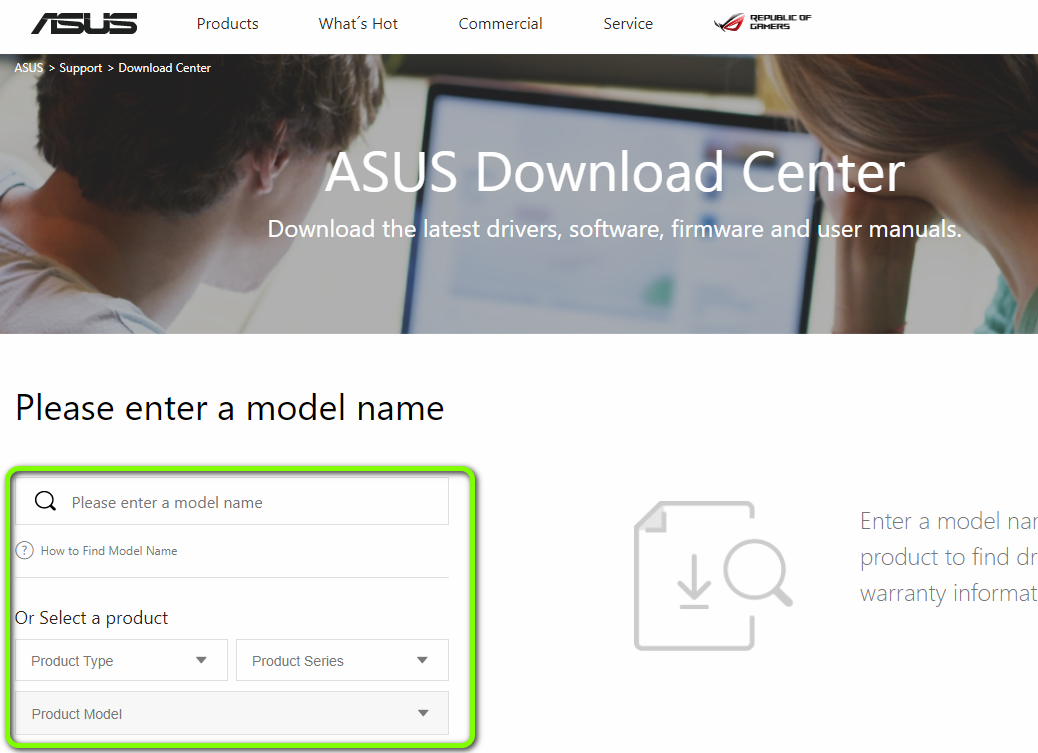1038x753 pixels.
Task: Click the 'Download the latest drivers' subtitle text
Action: click(614, 229)
